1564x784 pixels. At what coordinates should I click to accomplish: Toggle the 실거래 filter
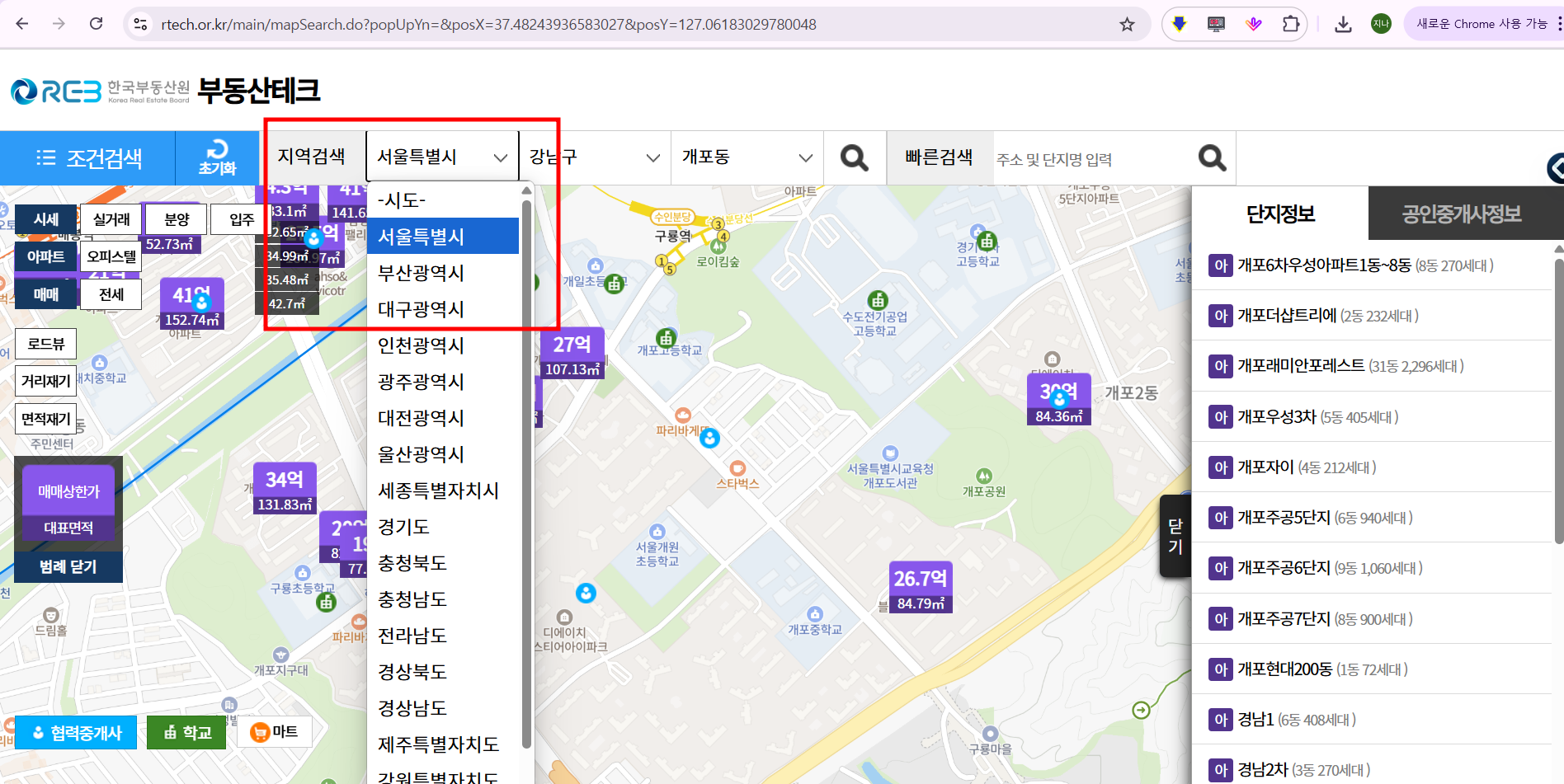pos(111,219)
